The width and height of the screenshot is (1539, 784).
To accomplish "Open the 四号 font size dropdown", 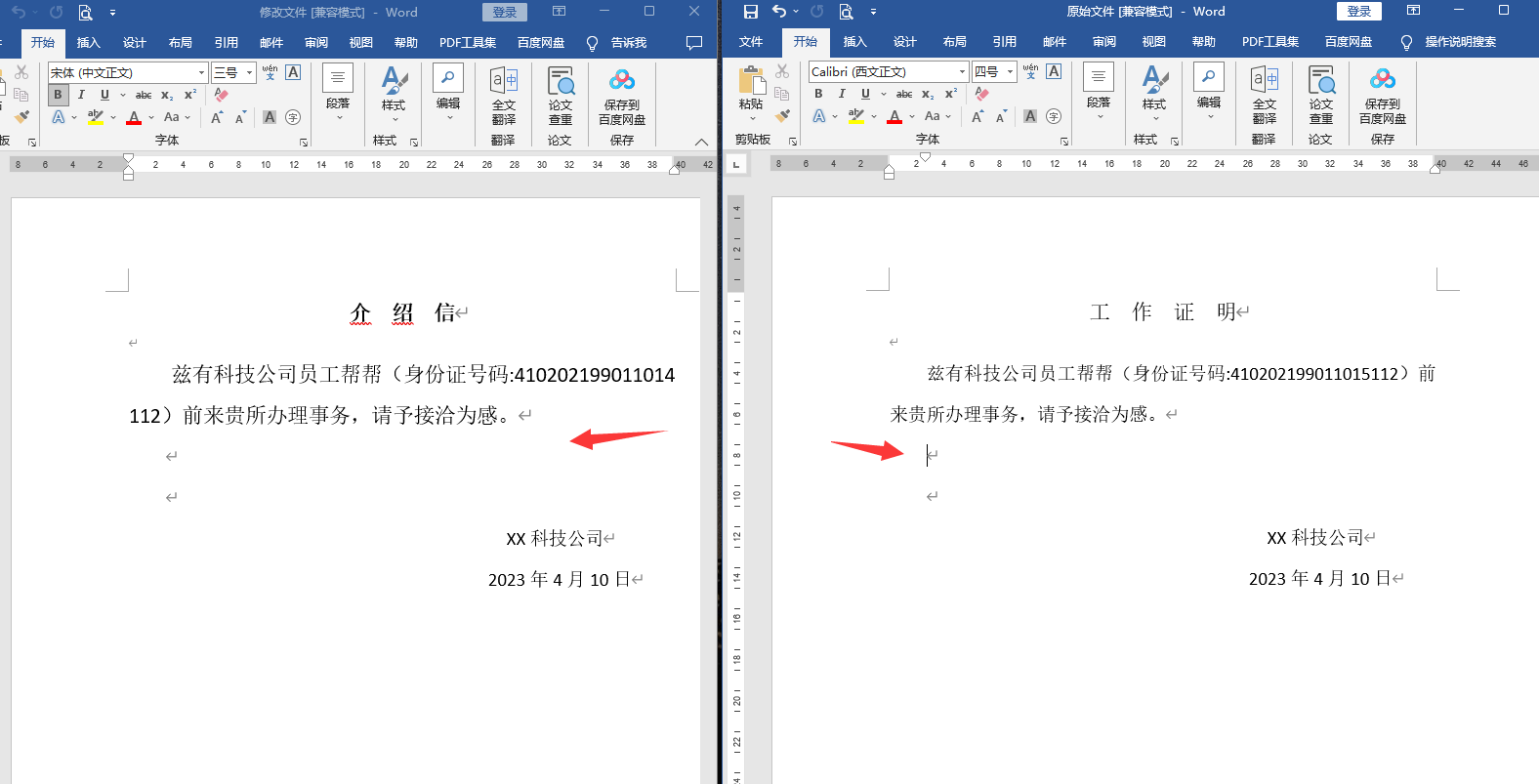I will [1011, 72].
